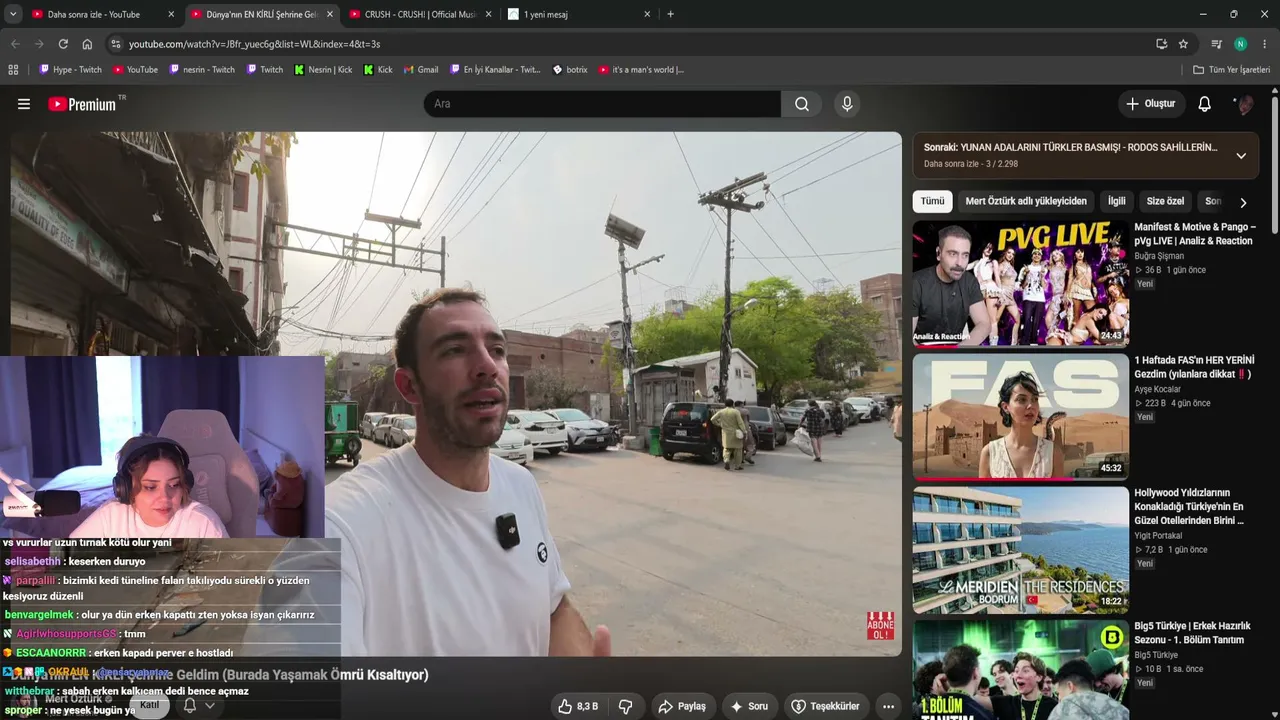Open the 'PVG LIVE' video thumbnail
The height and width of the screenshot is (720, 1280).
coord(1020,283)
